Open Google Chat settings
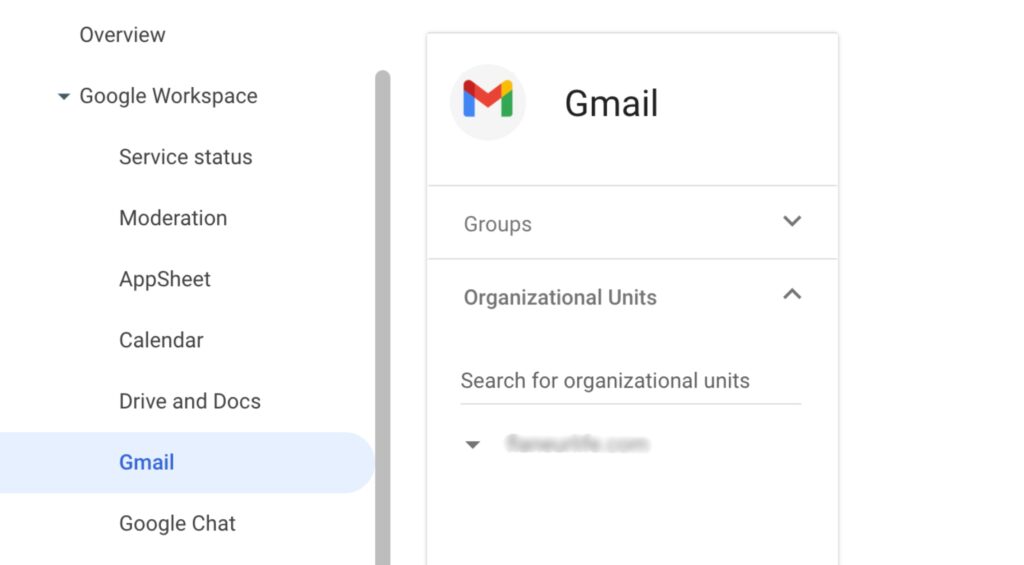 (177, 523)
